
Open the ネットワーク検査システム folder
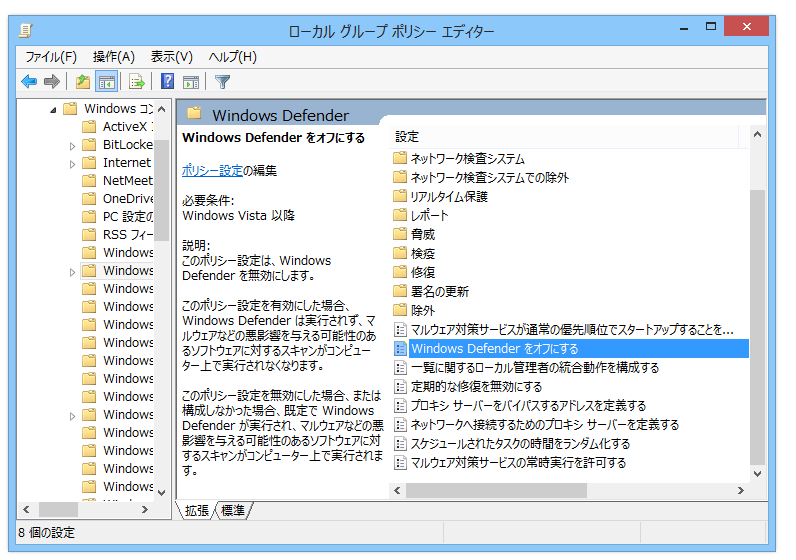pyautogui.click(x=459, y=158)
